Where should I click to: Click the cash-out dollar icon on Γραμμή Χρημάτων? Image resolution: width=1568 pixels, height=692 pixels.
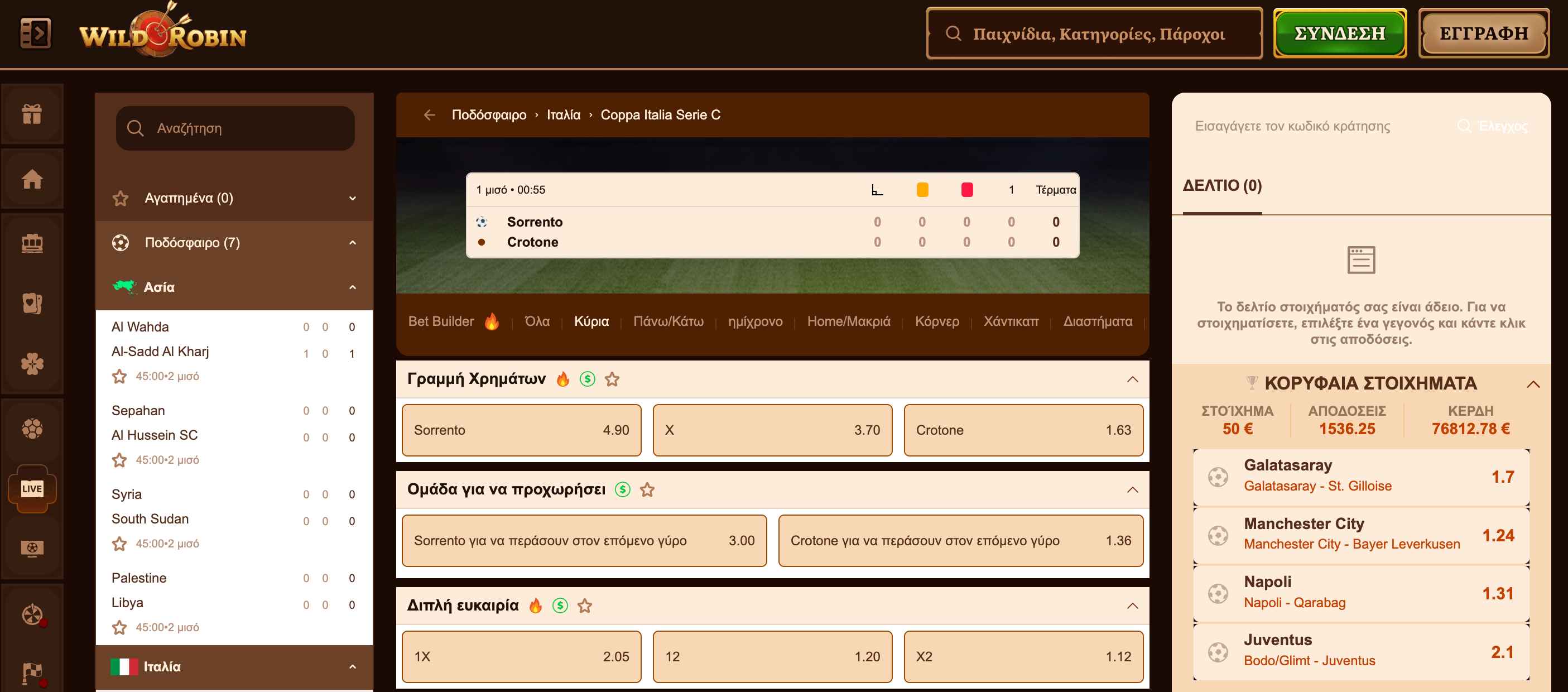click(587, 379)
